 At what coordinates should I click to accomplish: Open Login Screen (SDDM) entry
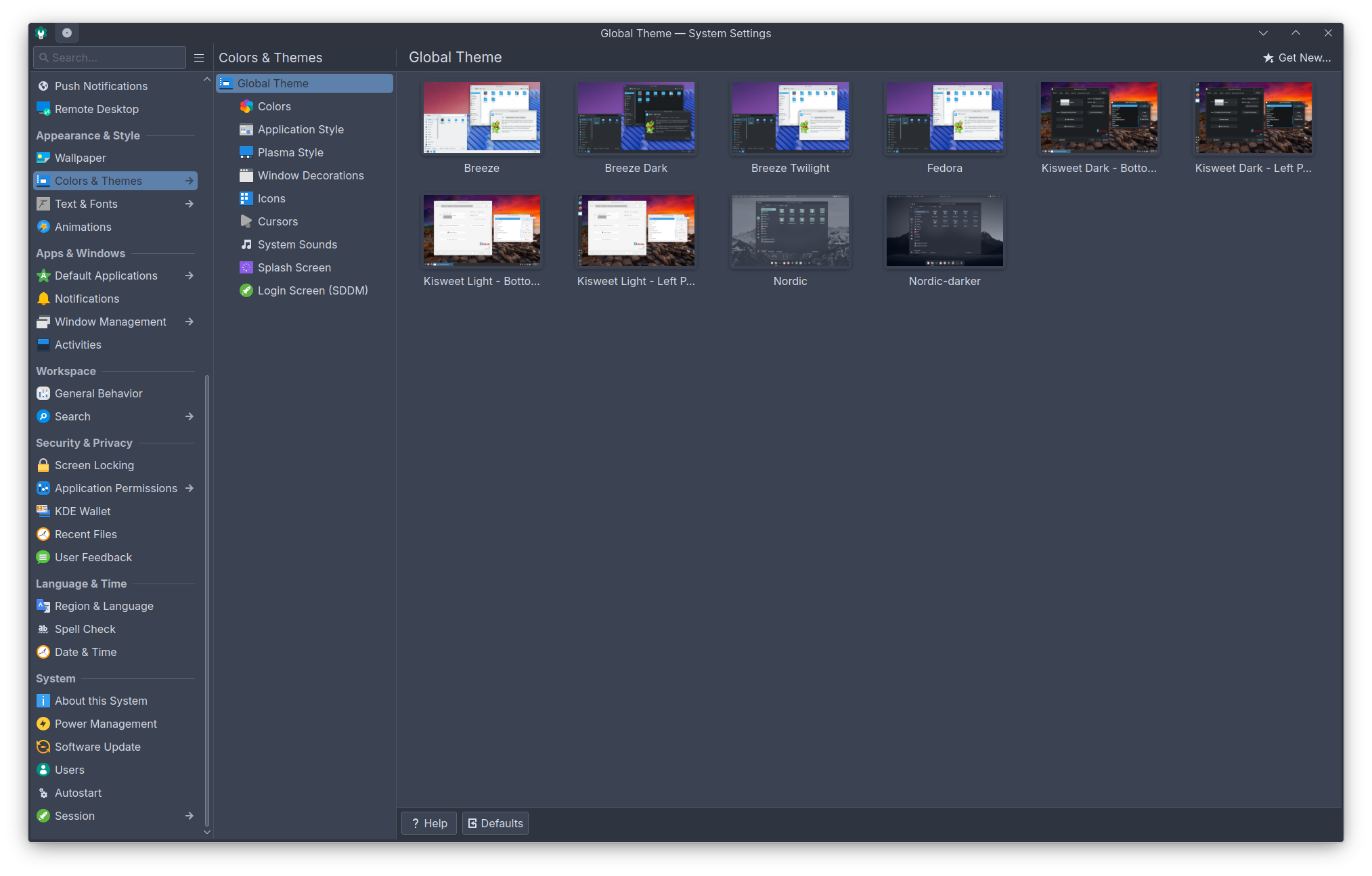point(312,290)
